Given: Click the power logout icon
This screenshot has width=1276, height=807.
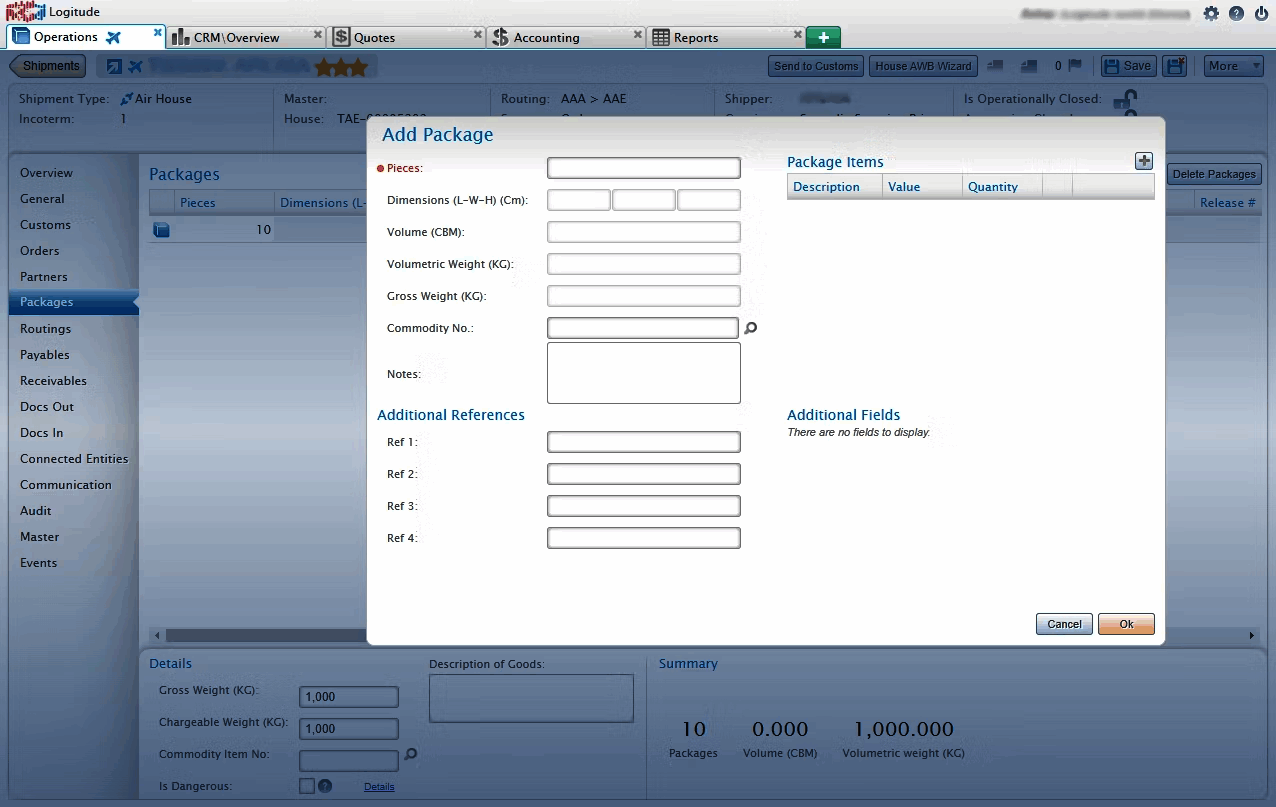Looking at the screenshot, I should (1261, 13).
